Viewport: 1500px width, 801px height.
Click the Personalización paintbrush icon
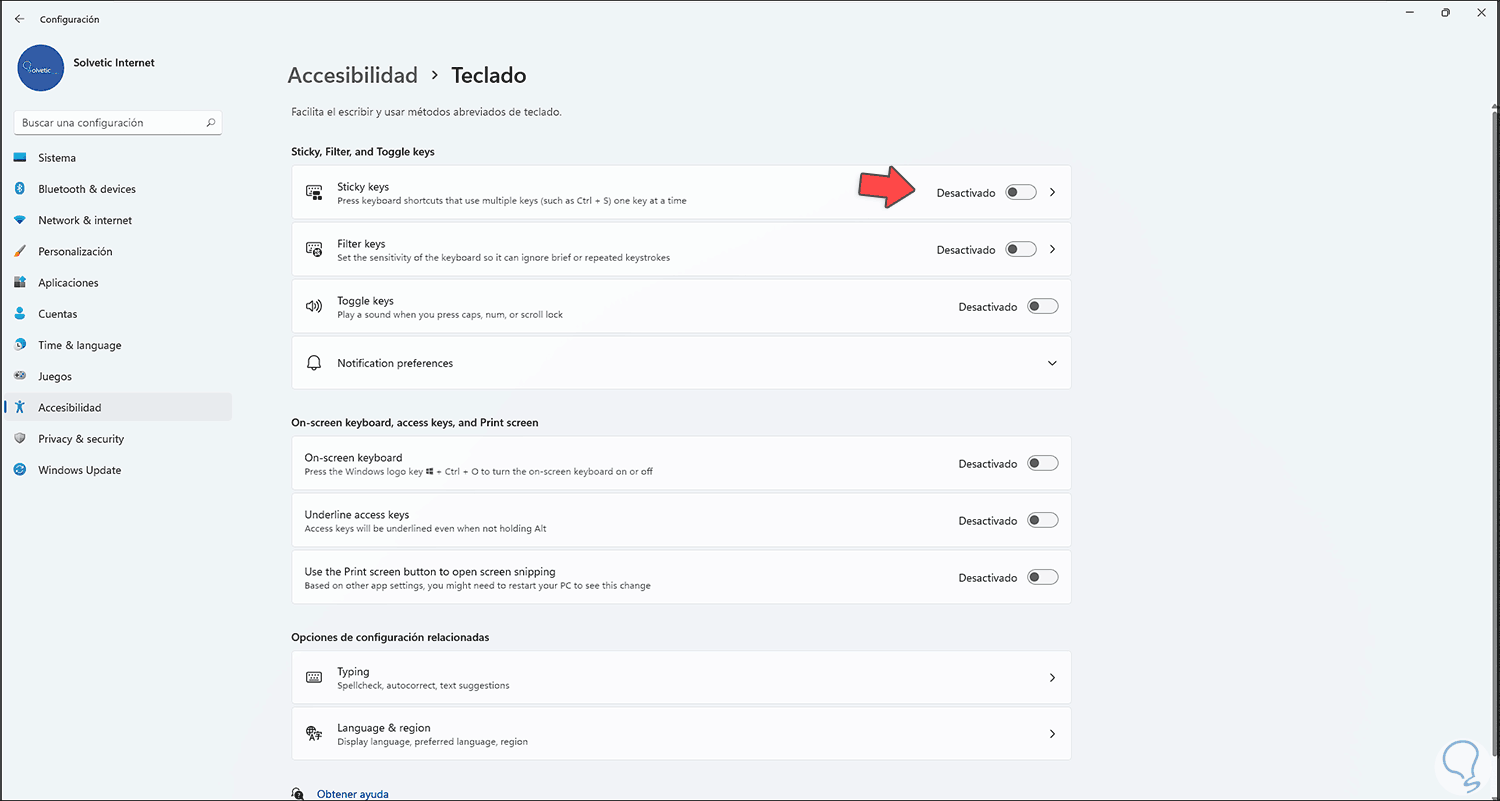coord(20,251)
